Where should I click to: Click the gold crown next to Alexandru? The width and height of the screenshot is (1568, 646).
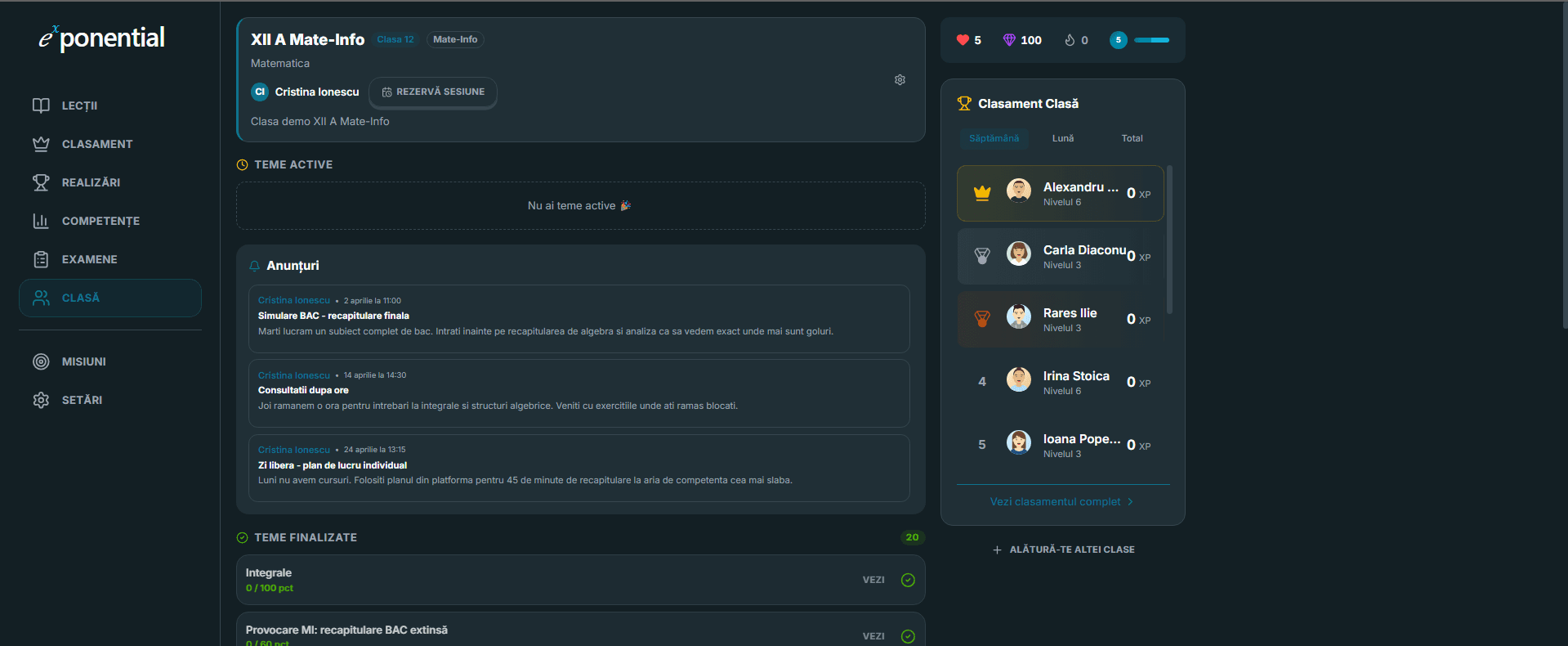pos(982,193)
